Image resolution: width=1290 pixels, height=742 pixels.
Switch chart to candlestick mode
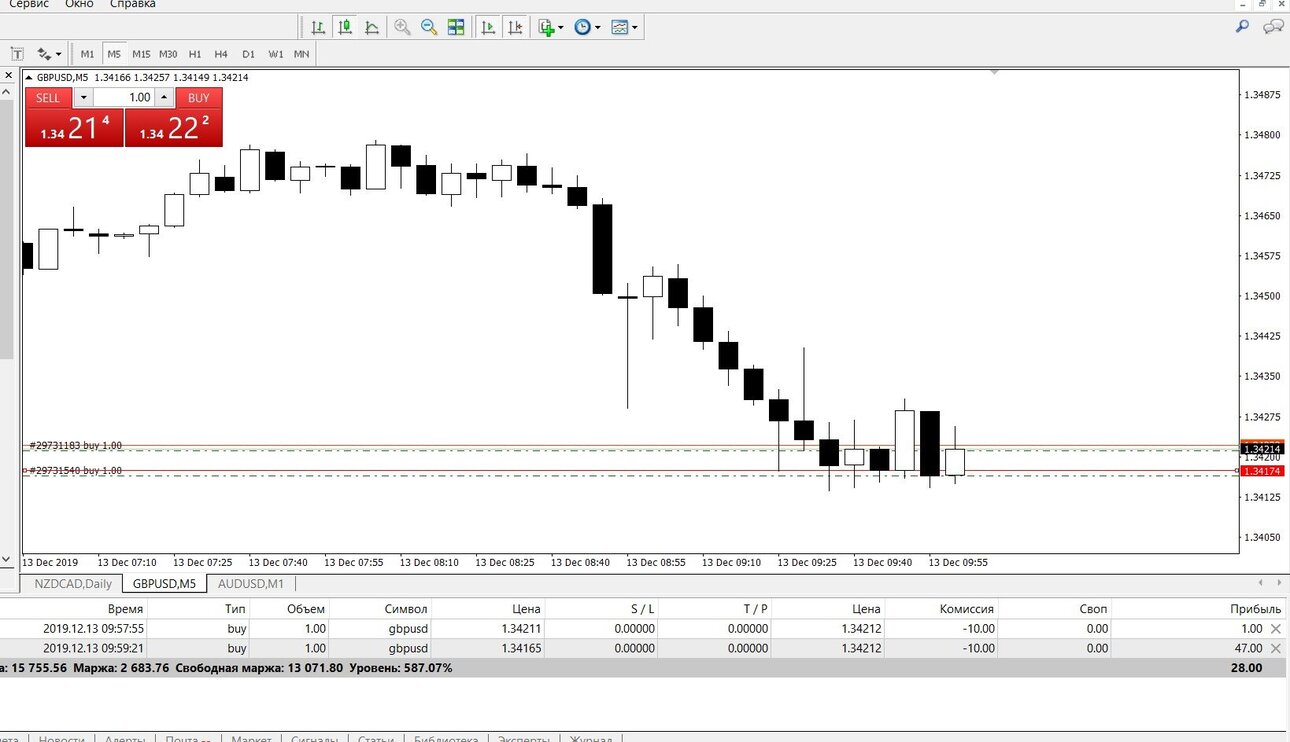(x=345, y=28)
